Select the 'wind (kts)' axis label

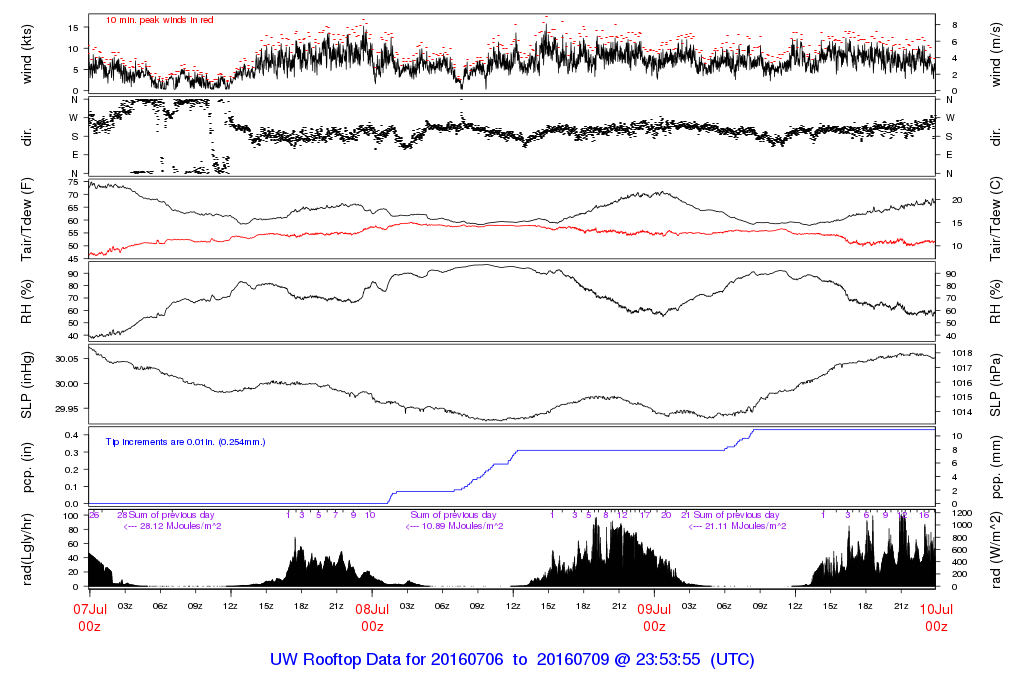[x=27, y=54]
